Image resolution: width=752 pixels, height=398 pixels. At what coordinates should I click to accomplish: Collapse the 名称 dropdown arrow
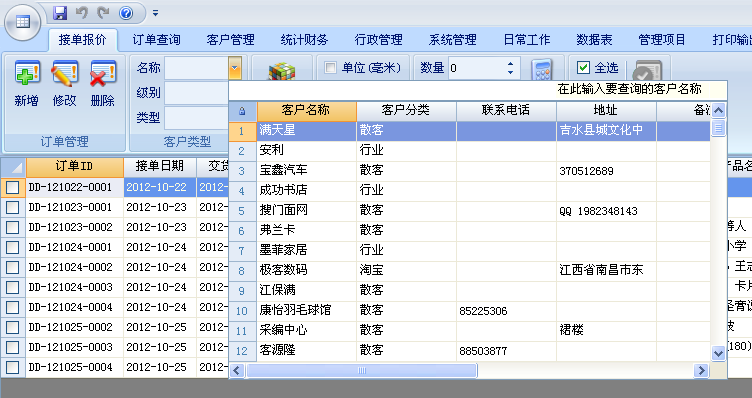click(x=235, y=68)
